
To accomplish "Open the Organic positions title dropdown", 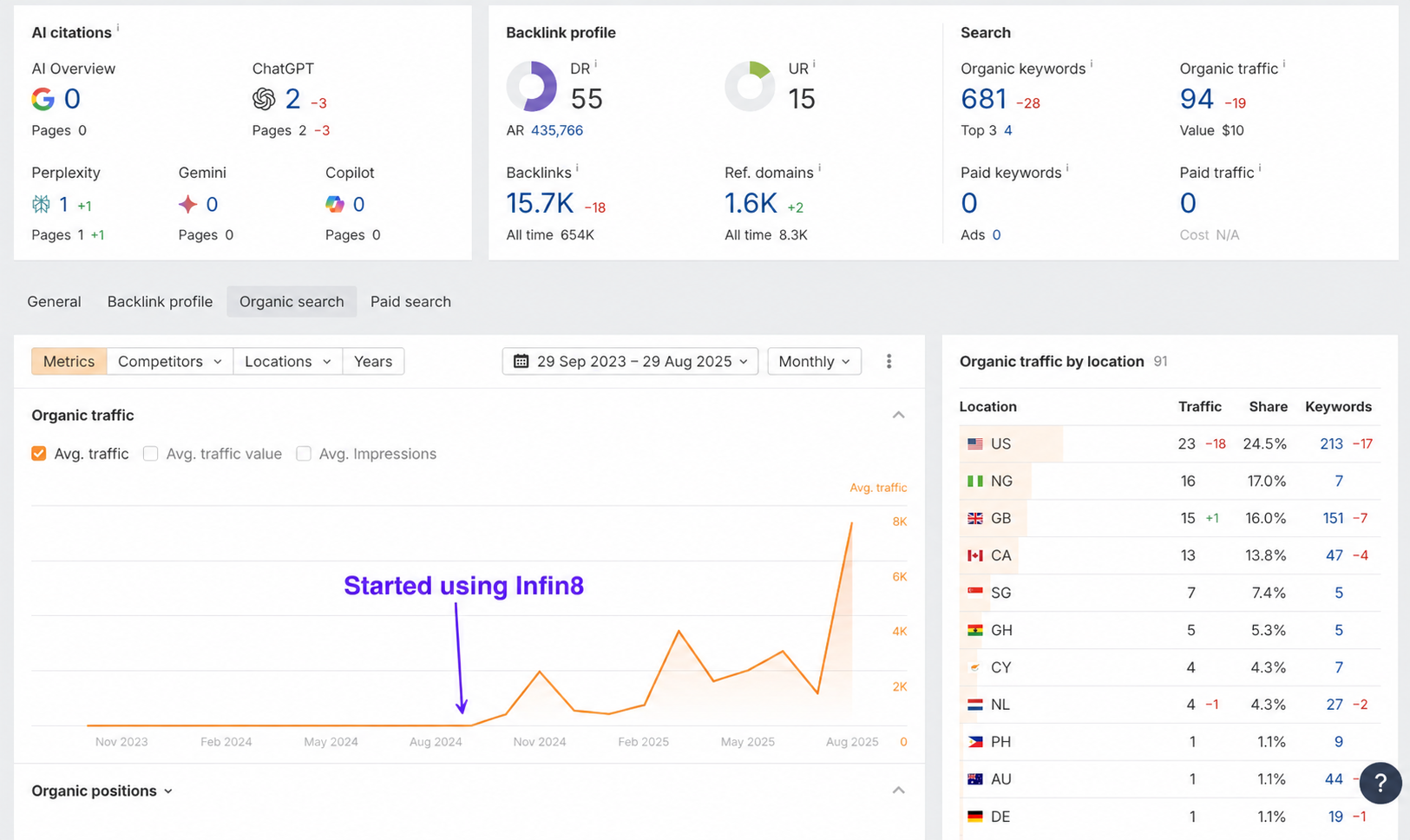I will 102,791.
